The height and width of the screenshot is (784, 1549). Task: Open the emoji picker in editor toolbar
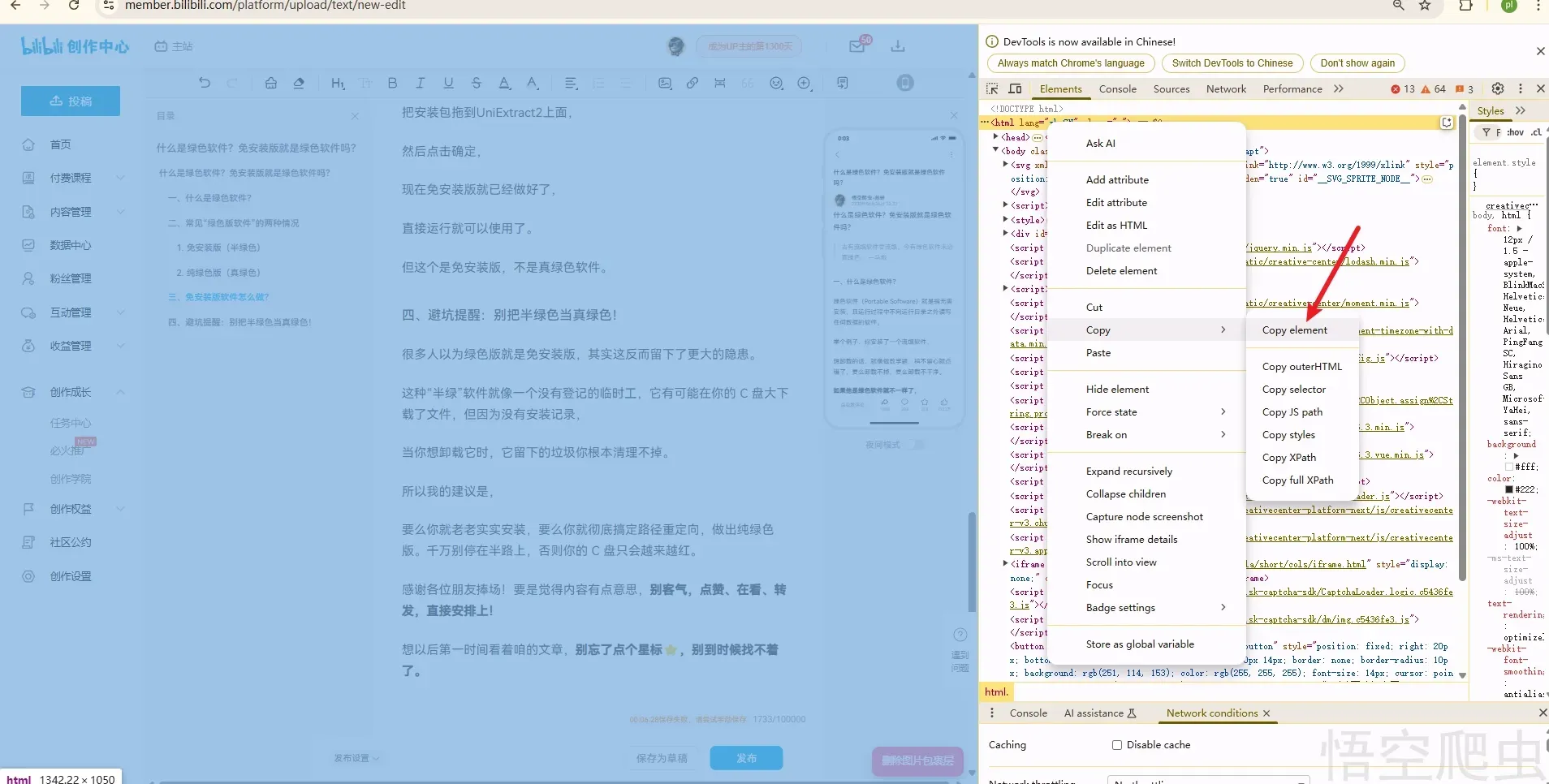tap(776, 83)
